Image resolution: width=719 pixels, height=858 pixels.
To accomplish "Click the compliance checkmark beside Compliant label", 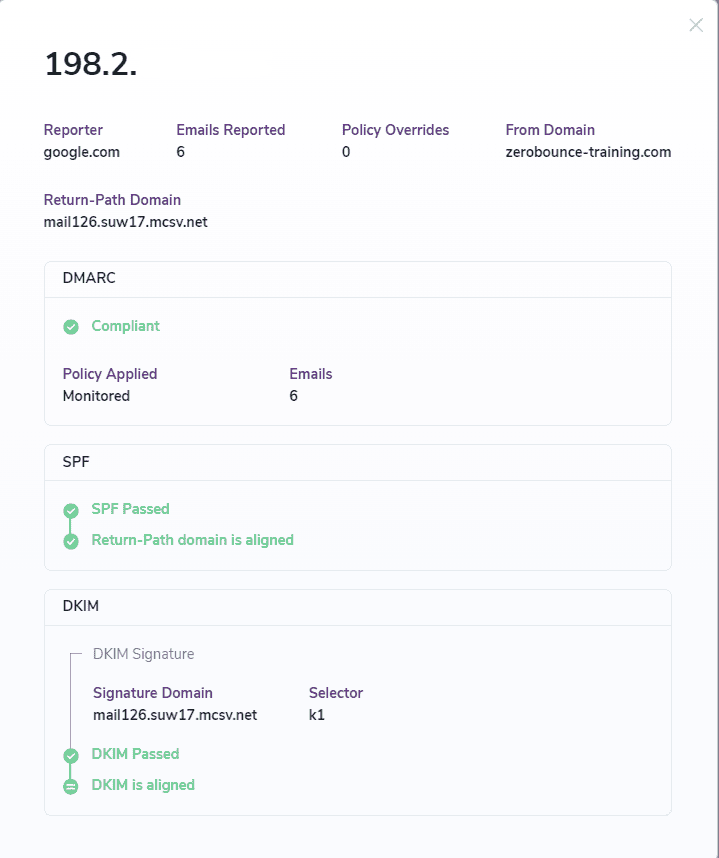I will click(x=70, y=327).
